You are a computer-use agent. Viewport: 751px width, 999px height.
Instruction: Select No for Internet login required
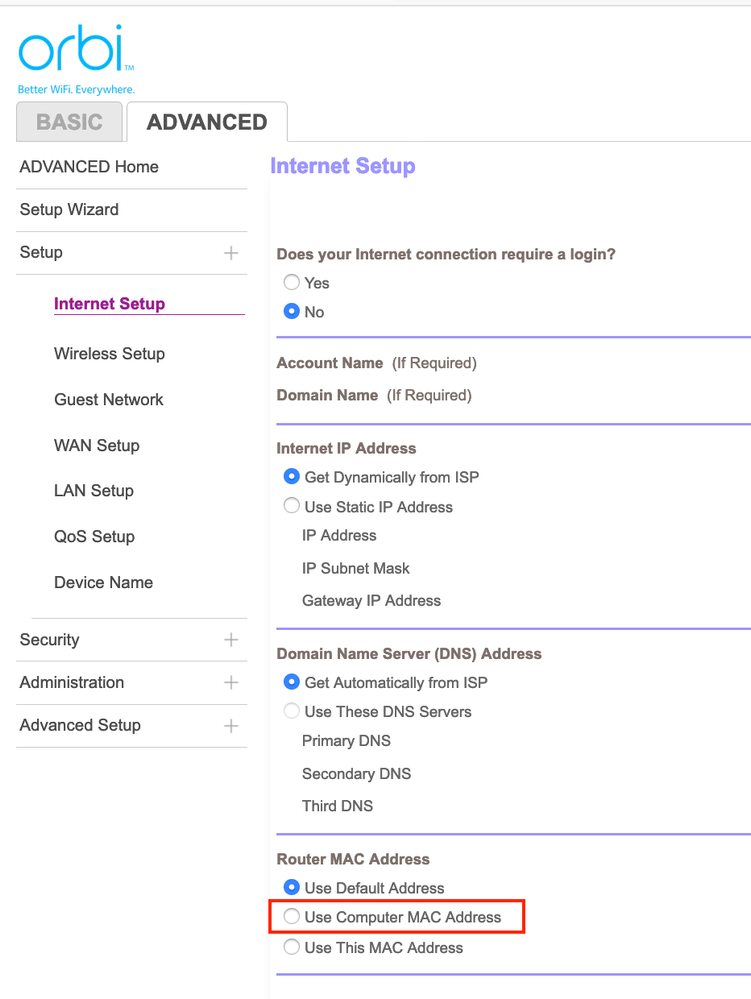coord(292,312)
